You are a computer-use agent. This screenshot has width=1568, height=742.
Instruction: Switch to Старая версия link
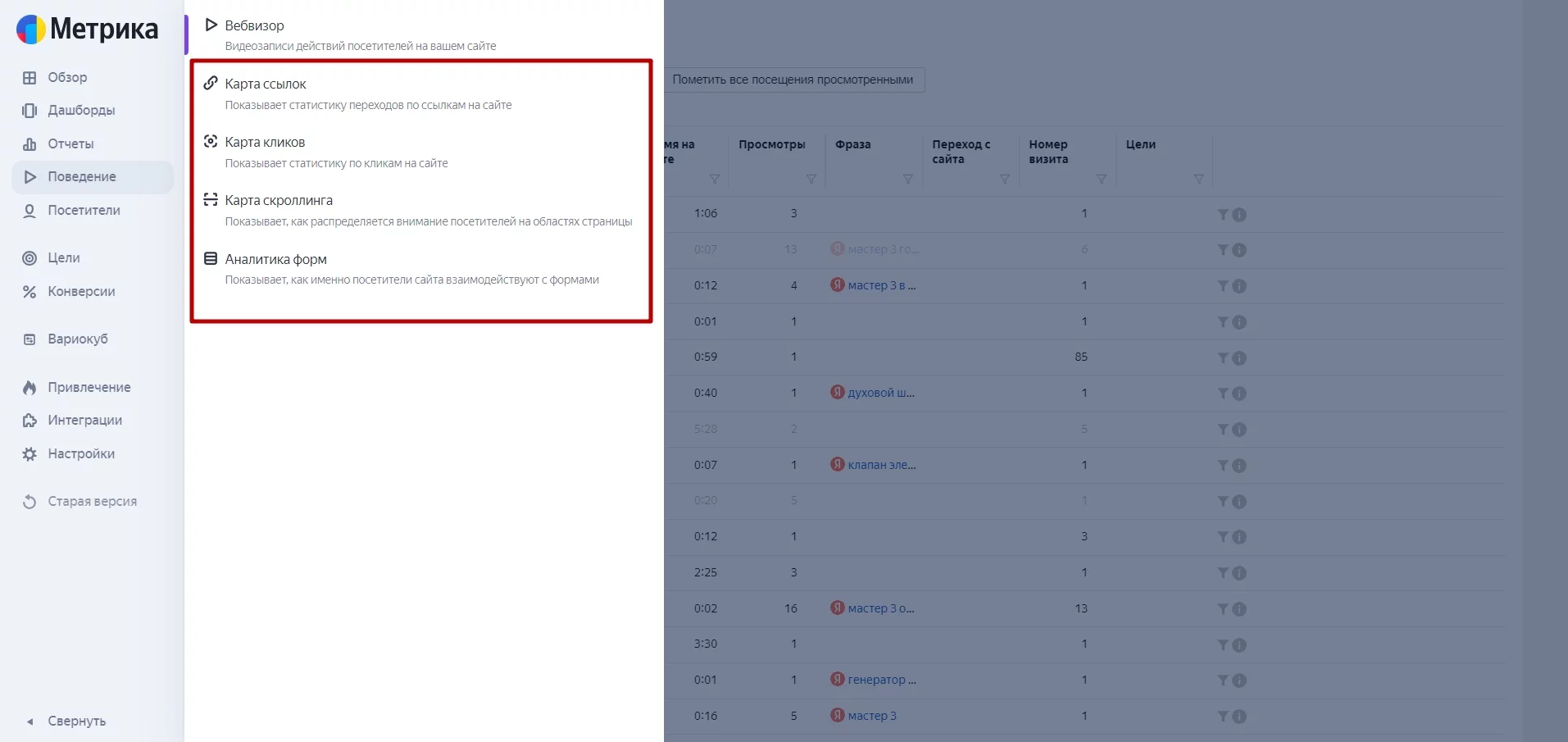pos(92,502)
